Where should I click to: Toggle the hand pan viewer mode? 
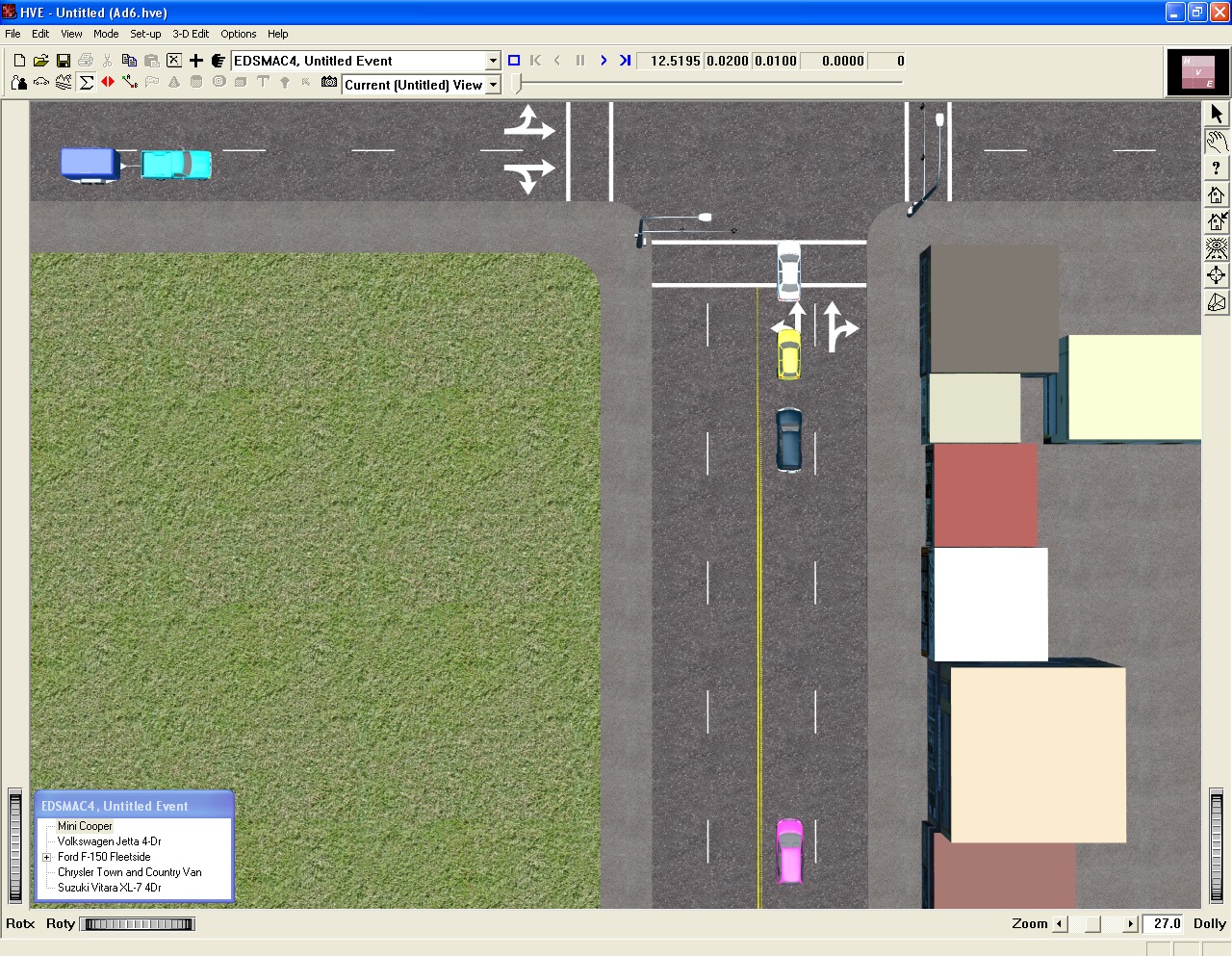point(1217,141)
